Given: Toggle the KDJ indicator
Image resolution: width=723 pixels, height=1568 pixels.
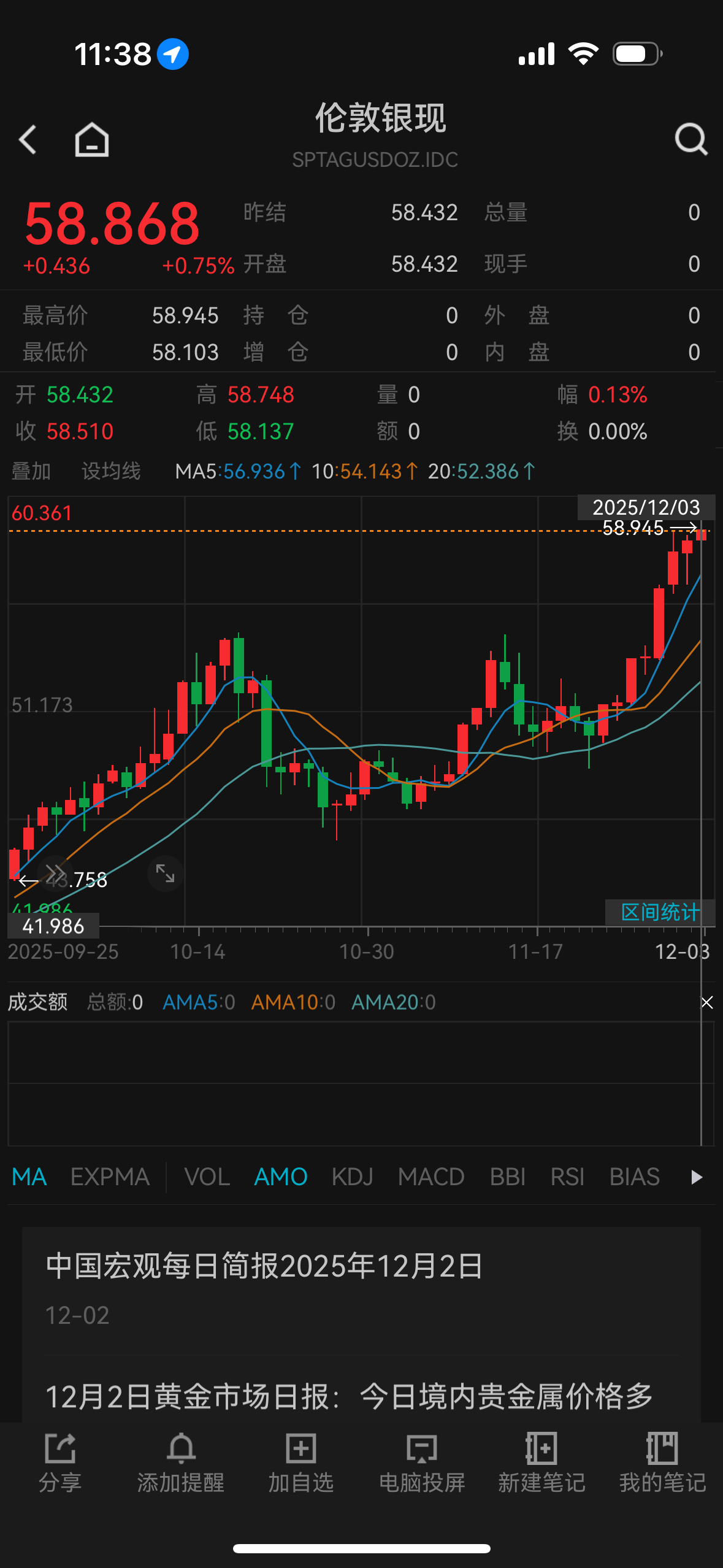Looking at the screenshot, I should pyautogui.click(x=353, y=1177).
